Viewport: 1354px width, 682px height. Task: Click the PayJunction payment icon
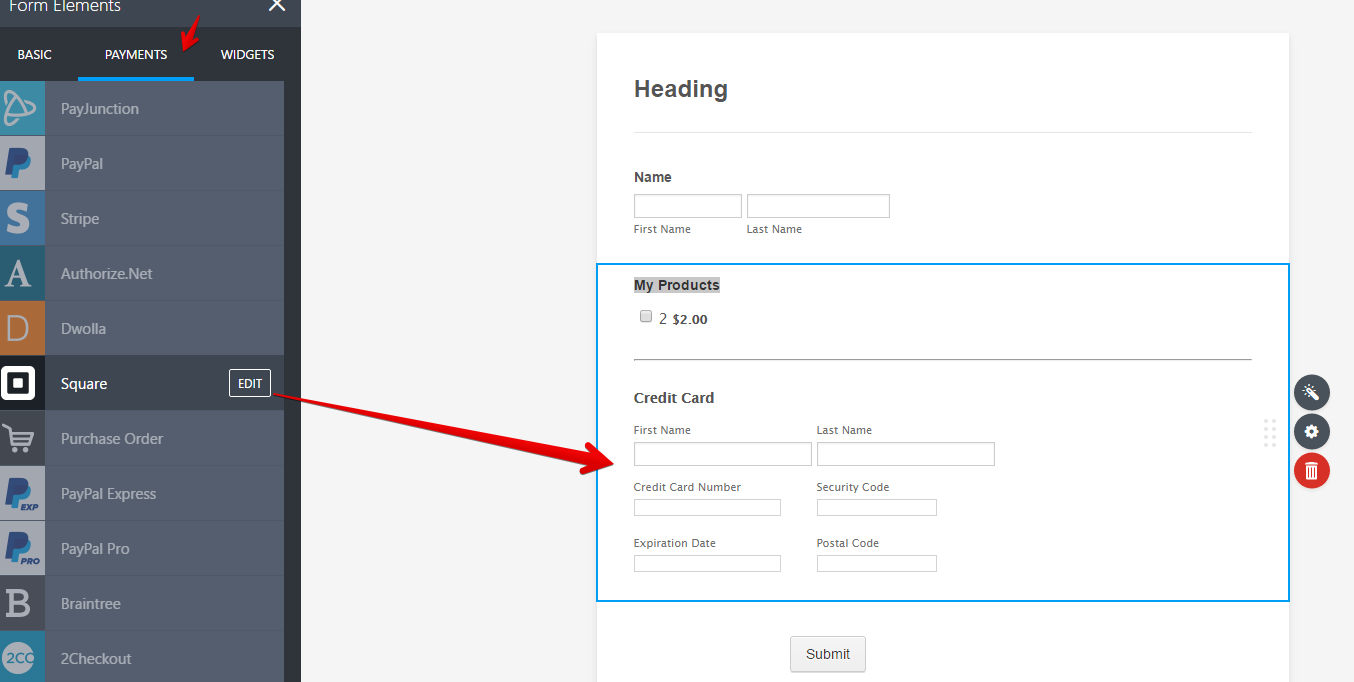22,109
